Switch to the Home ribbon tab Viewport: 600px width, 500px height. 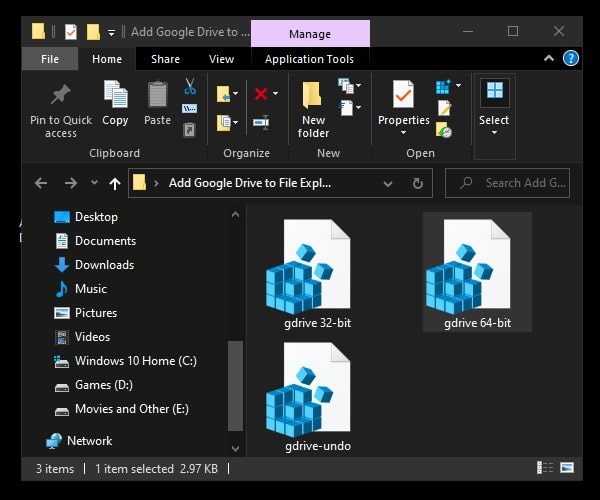(107, 59)
